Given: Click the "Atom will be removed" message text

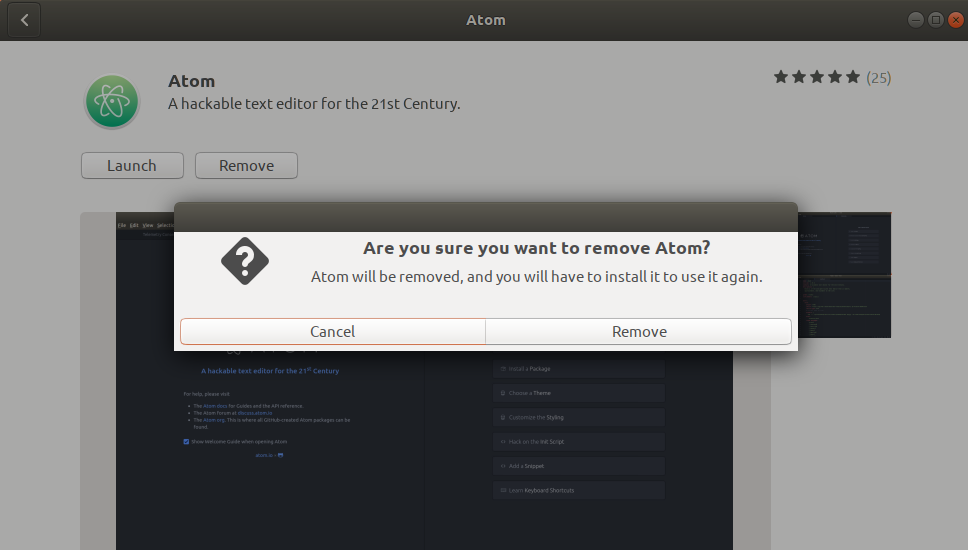Looking at the screenshot, I should click(x=536, y=276).
